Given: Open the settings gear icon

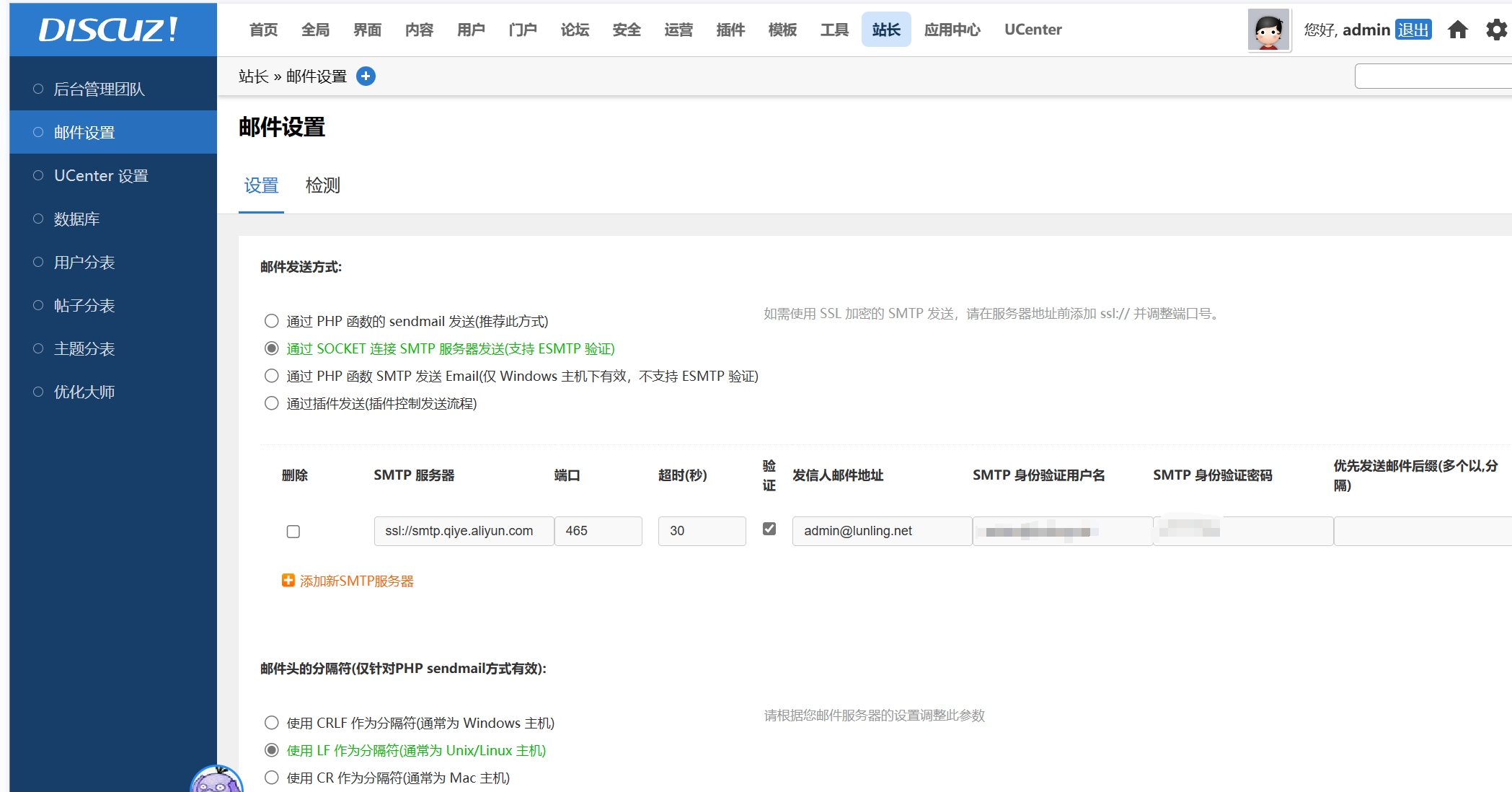Looking at the screenshot, I should click(x=1496, y=30).
